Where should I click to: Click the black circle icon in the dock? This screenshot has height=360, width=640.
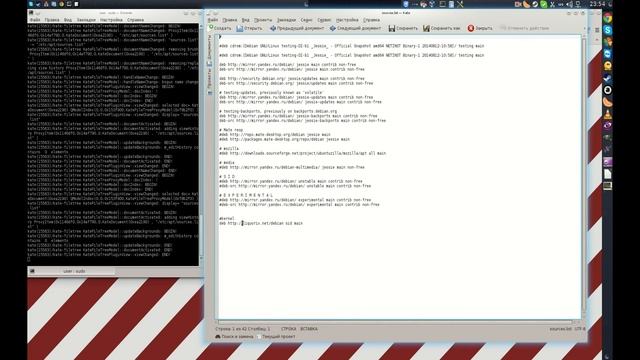point(607,90)
